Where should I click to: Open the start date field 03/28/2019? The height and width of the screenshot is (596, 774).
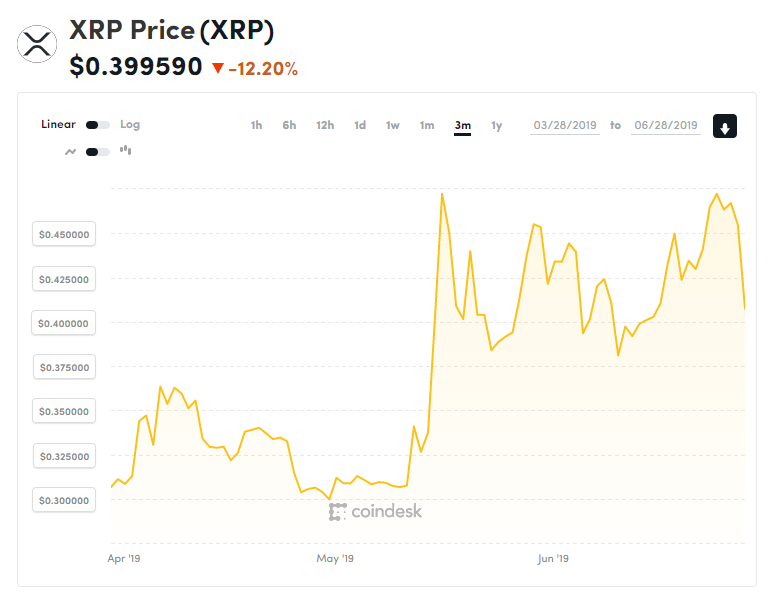[565, 125]
